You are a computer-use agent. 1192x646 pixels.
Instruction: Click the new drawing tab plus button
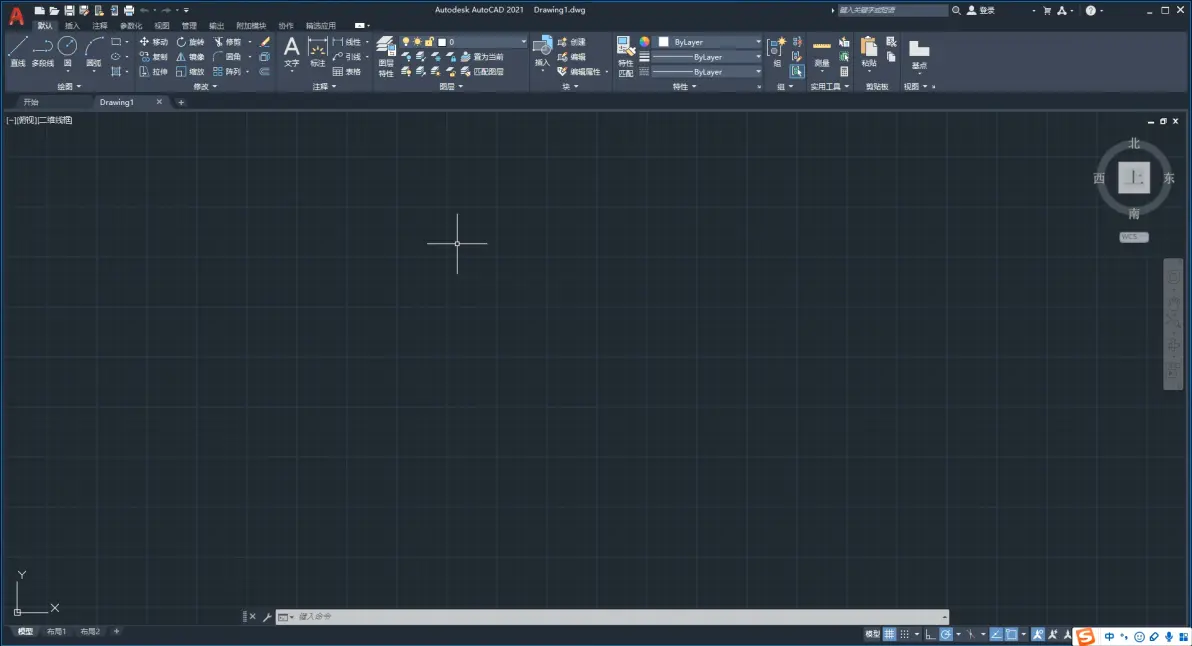pyautogui.click(x=181, y=102)
